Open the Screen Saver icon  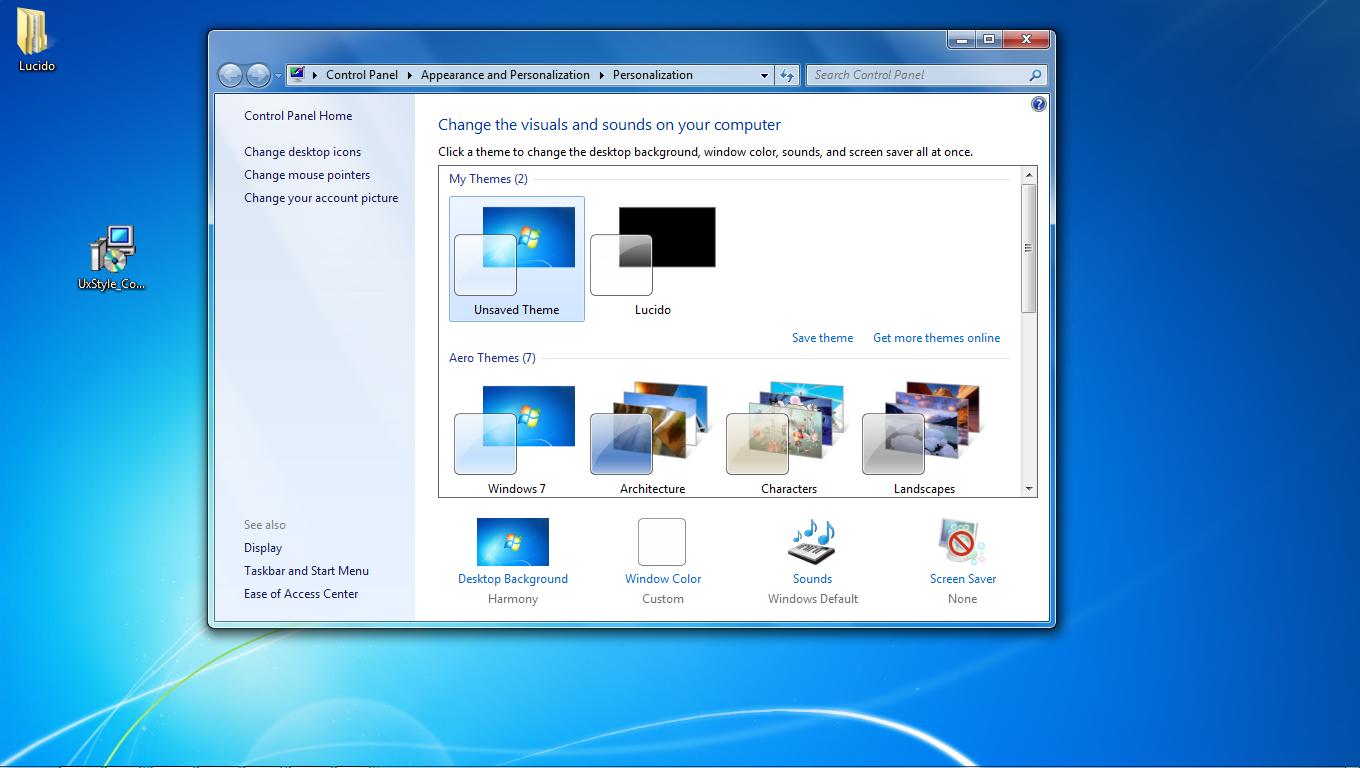point(962,542)
